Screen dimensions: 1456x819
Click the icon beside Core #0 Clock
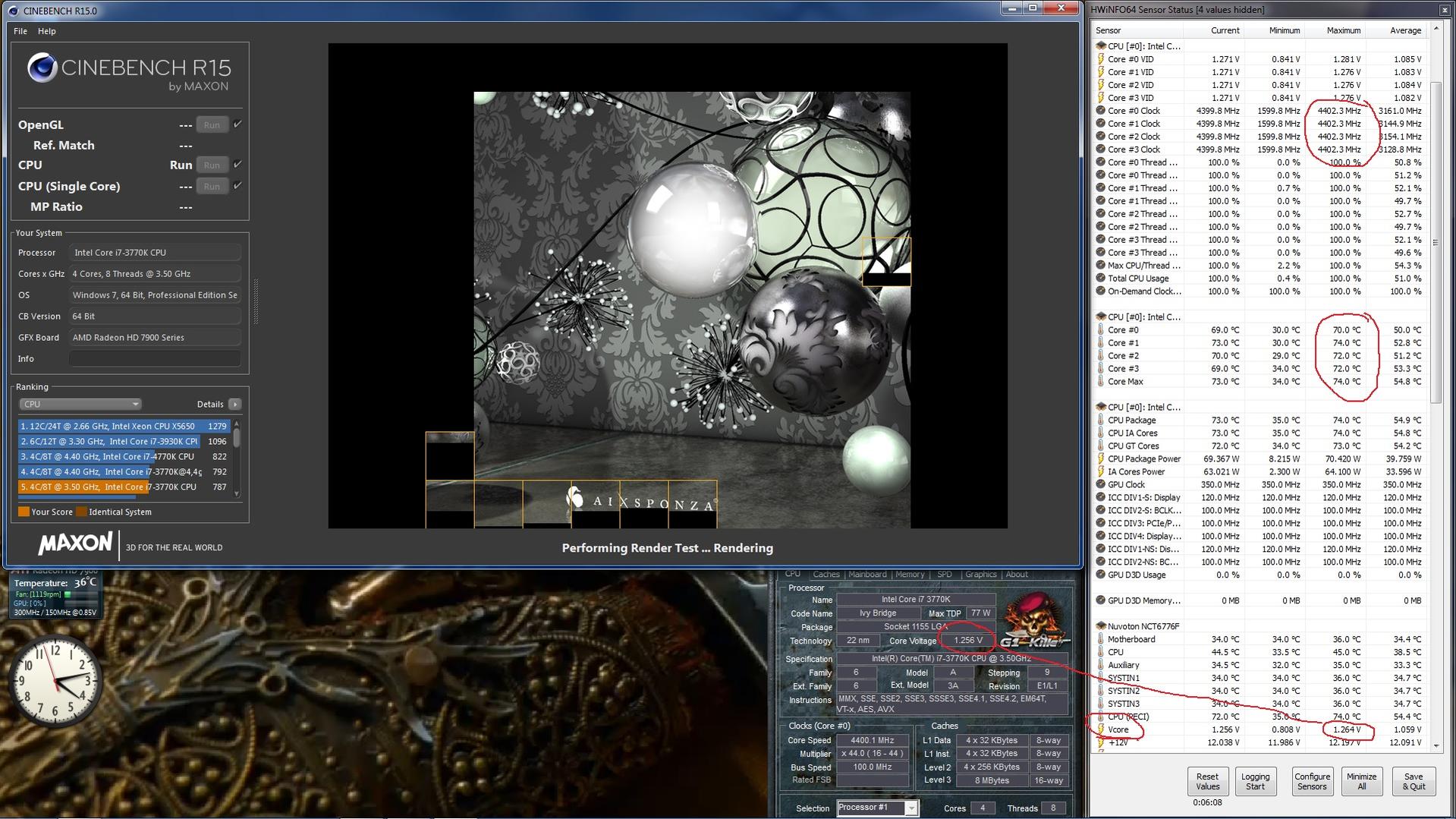[1100, 111]
